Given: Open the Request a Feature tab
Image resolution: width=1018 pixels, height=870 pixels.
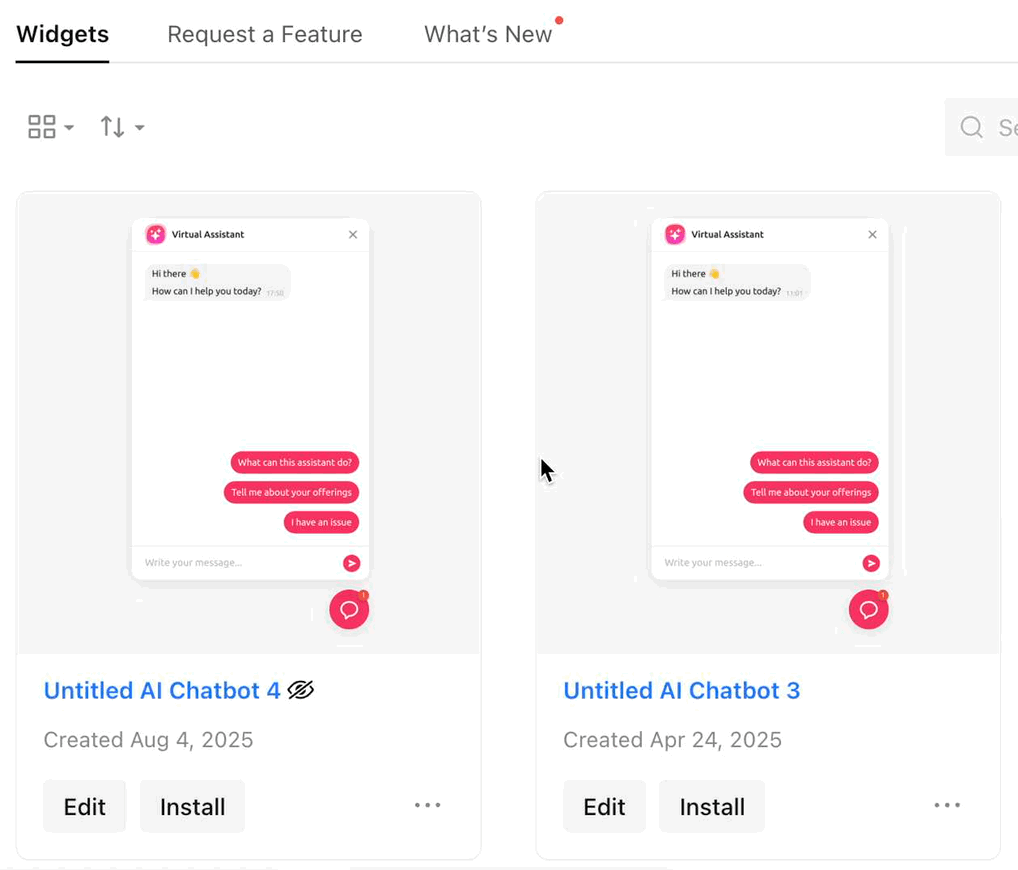Looking at the screenshot, I should coord(265,34).
